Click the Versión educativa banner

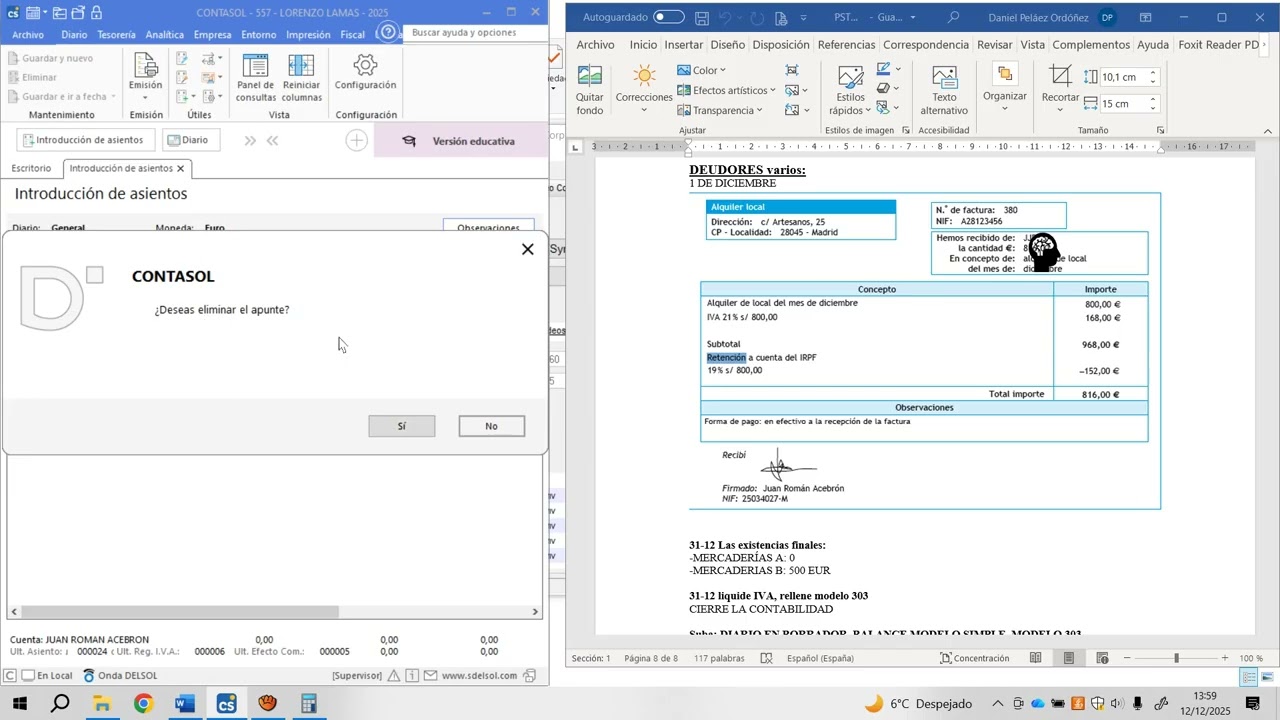(x=460, y=141)
